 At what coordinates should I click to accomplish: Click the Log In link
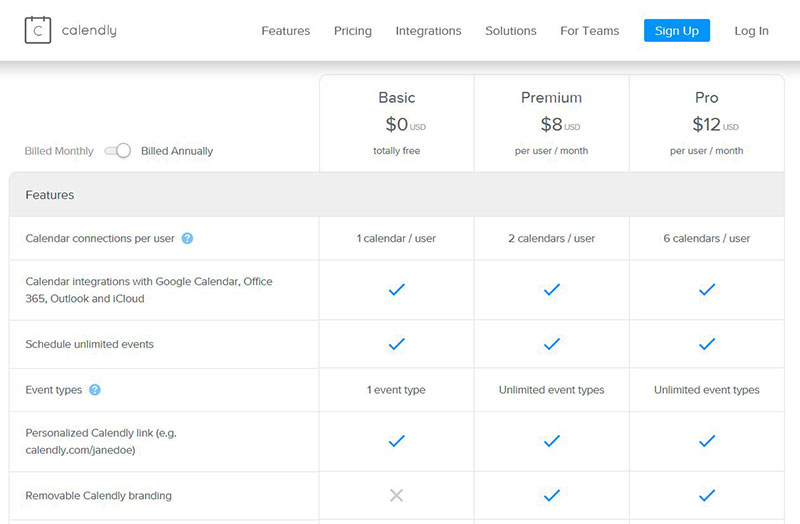(x=751, y=31)
